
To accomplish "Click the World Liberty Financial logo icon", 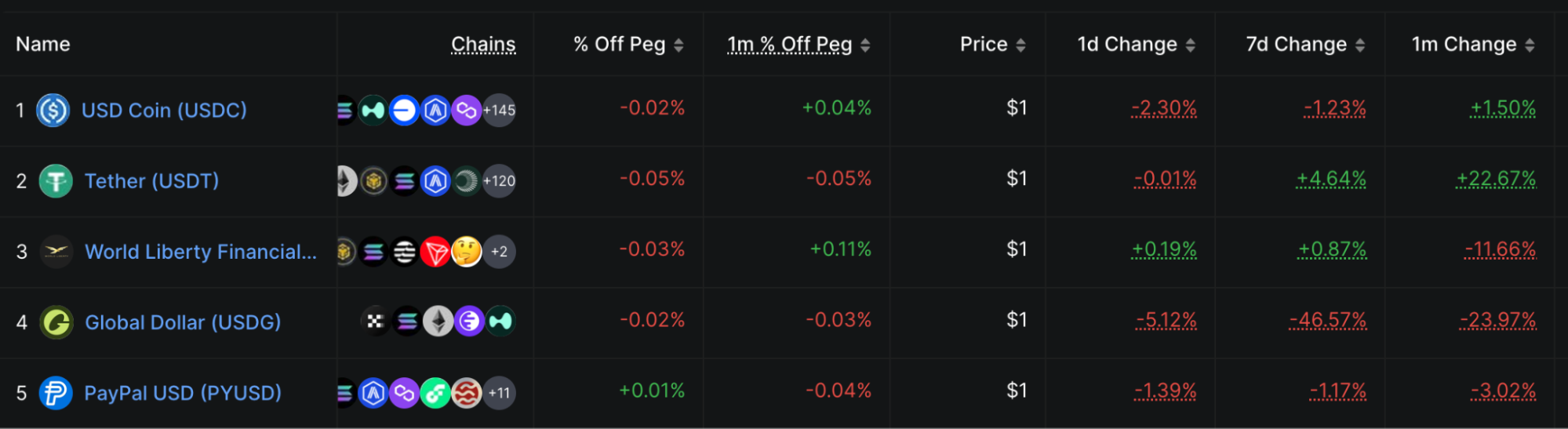I will tap(56, 252).
